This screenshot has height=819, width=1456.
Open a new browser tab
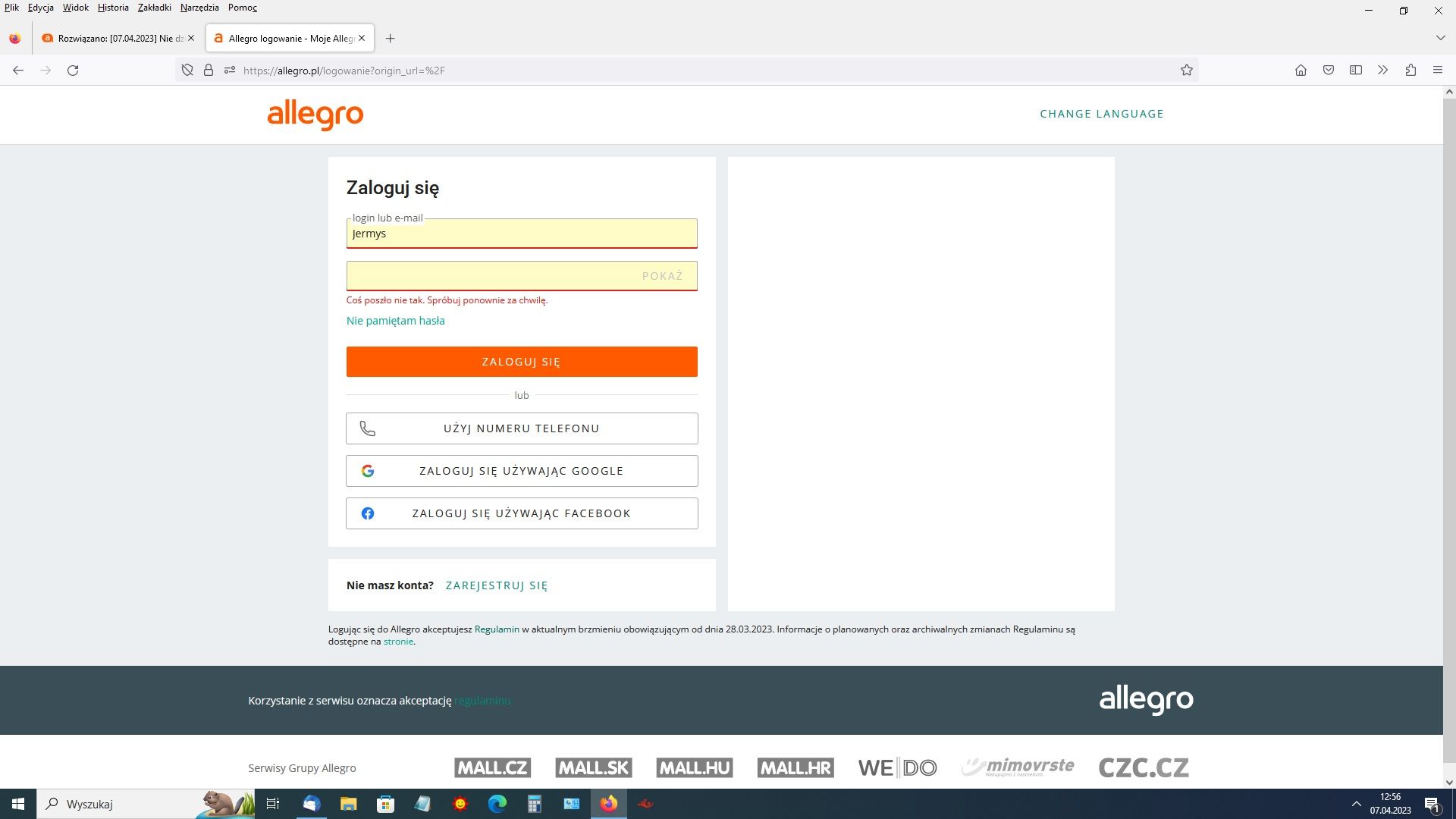point(390,39)
